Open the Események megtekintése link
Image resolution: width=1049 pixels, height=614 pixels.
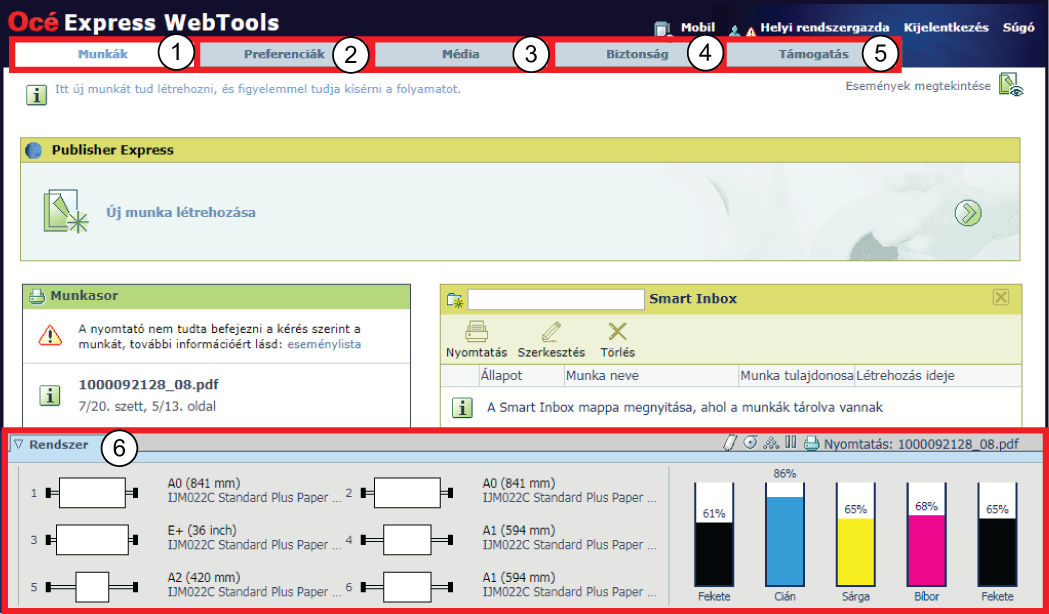[x=918, y=86]
